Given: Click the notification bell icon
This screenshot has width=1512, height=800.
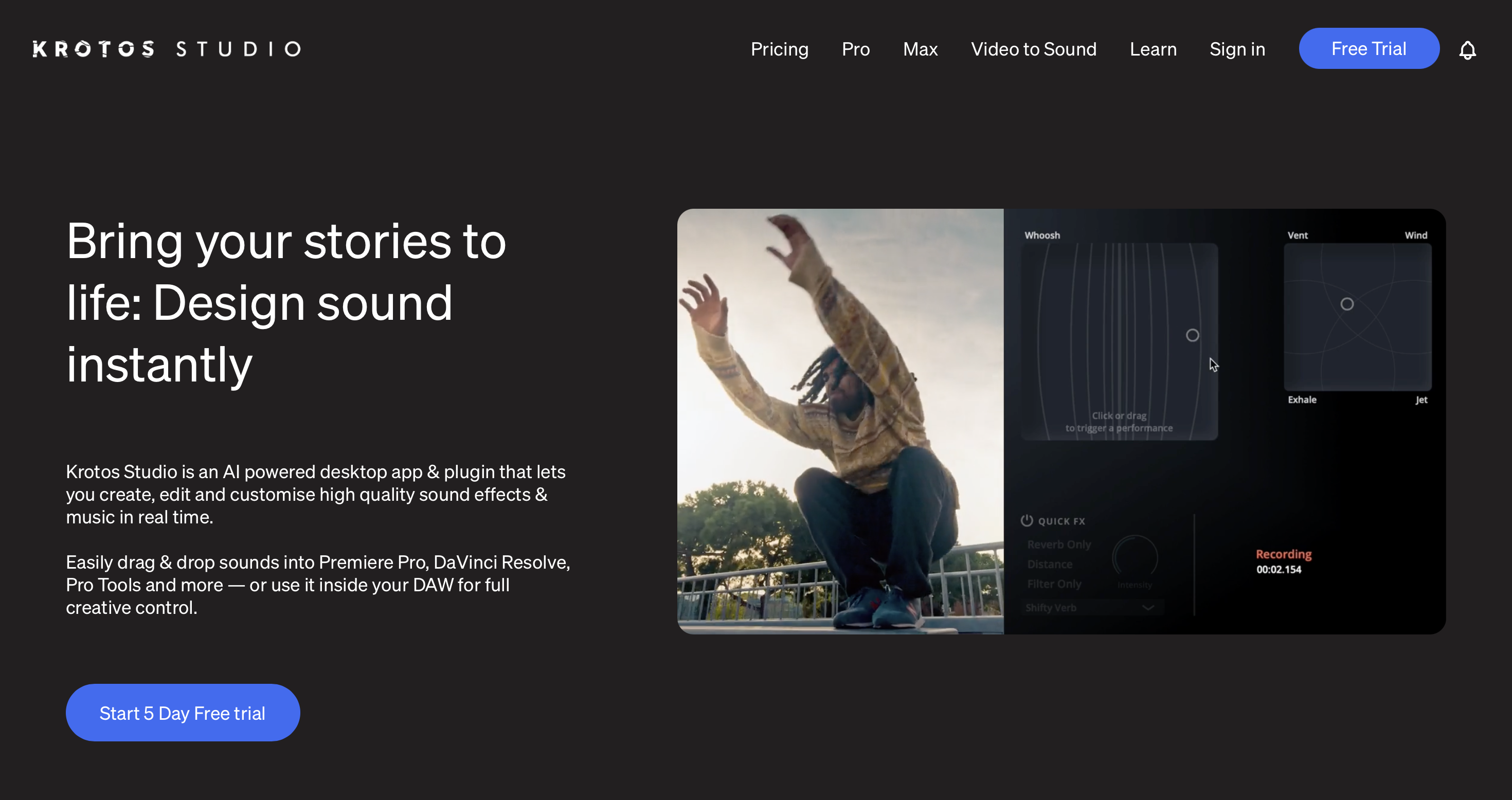Looking at the screenshot, I should tap(1467, 50).
